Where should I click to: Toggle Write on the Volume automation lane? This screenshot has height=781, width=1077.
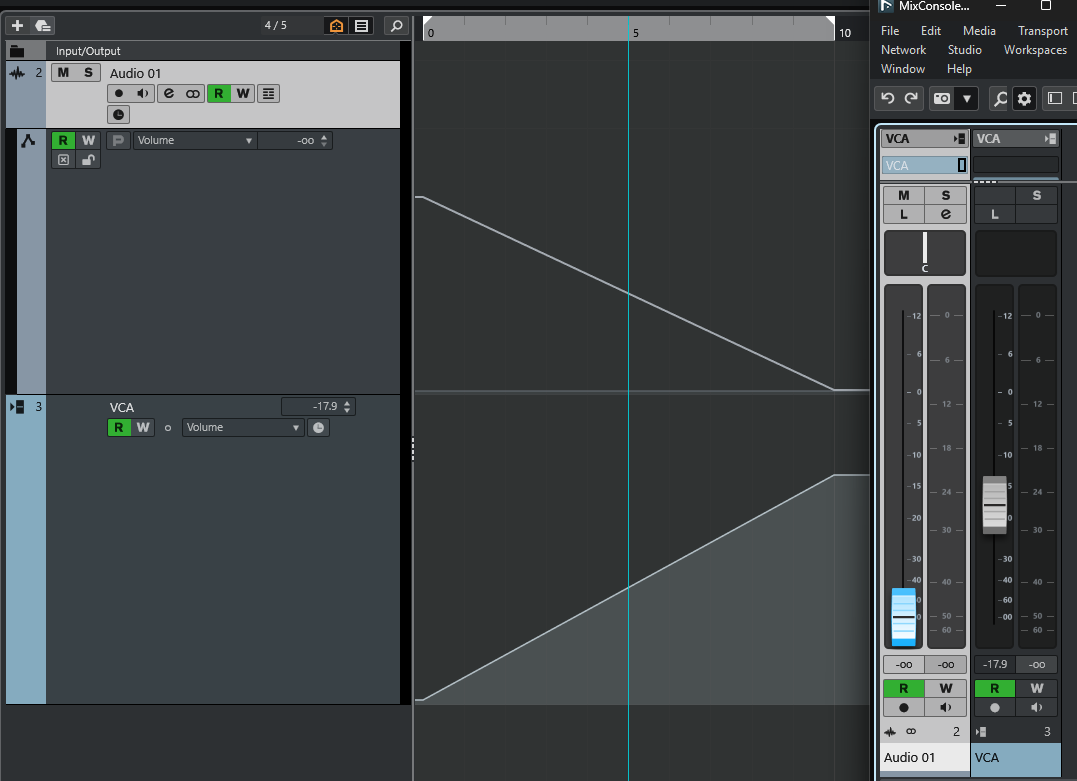pos(88,141)
